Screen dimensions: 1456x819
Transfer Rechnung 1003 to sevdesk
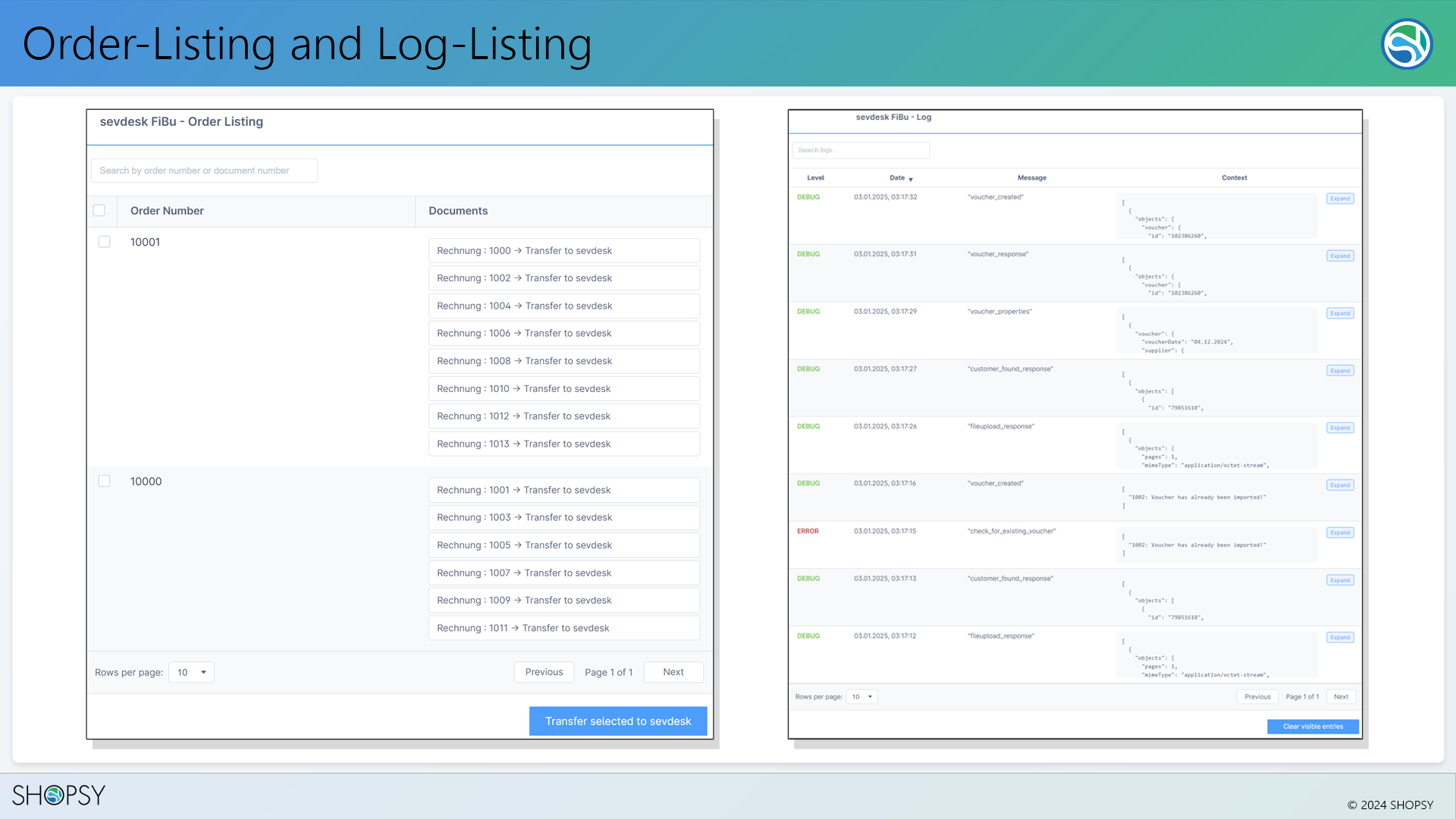[563, 517]
